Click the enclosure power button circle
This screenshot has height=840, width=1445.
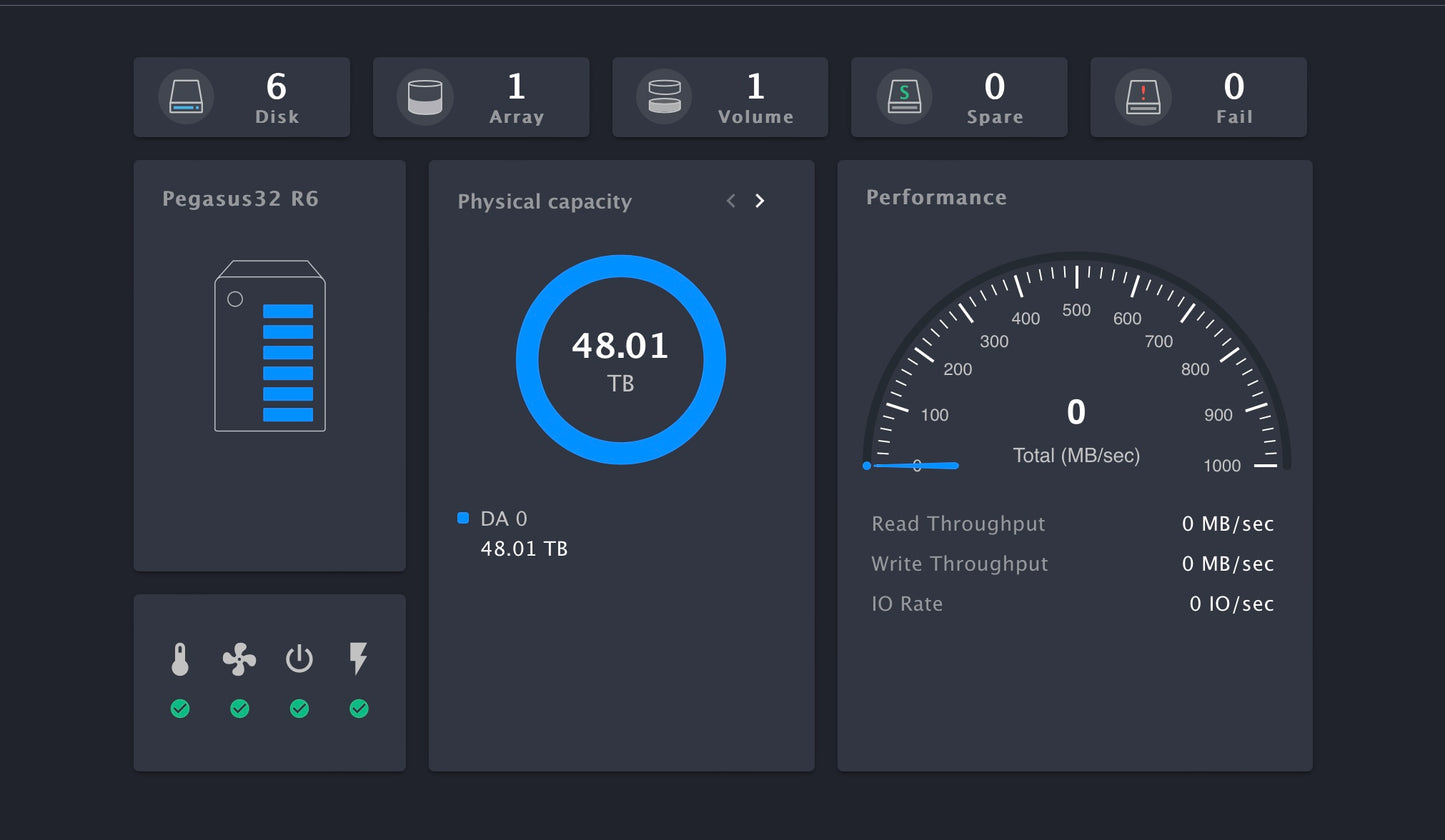point(235,299)
